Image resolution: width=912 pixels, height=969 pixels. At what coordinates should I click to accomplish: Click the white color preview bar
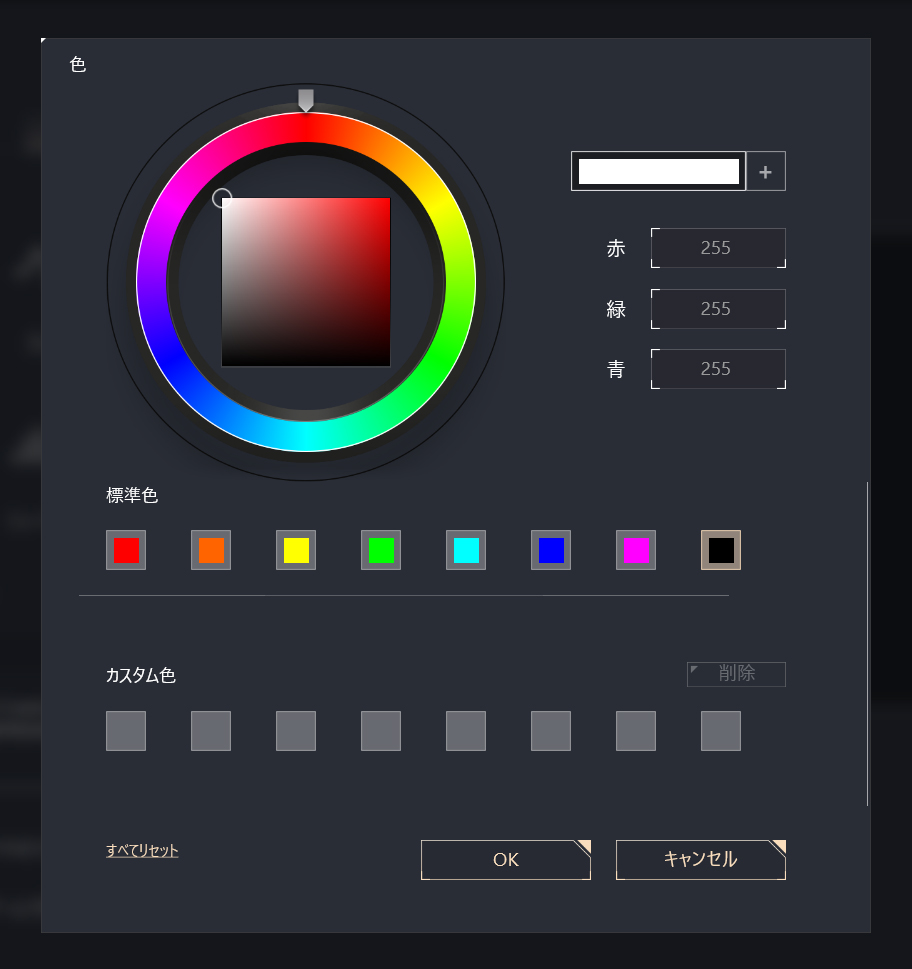pyautogui.click(x=658, y=171)
